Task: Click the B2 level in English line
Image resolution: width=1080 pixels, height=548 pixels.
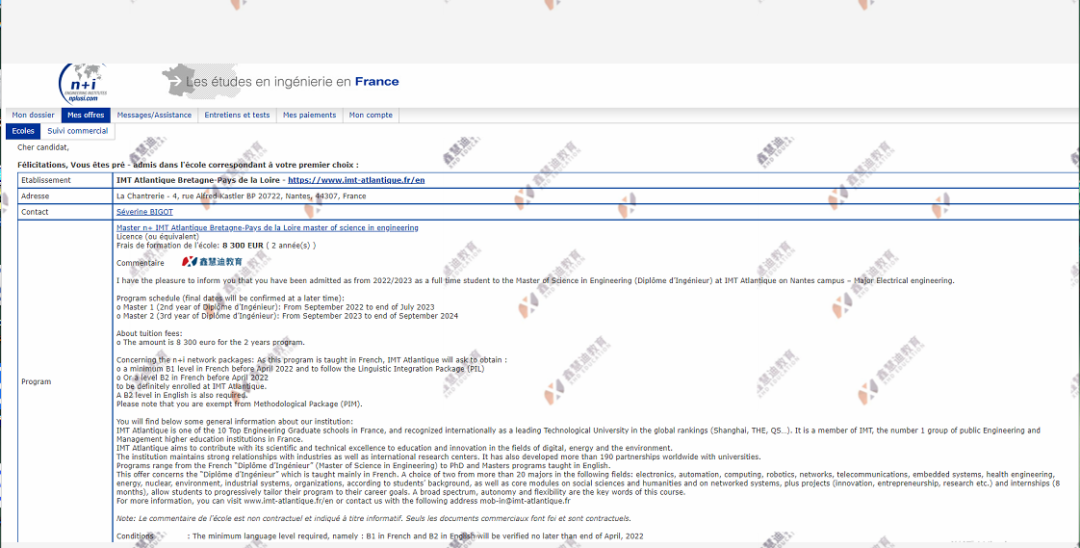Action: click(x=183, y=395)
